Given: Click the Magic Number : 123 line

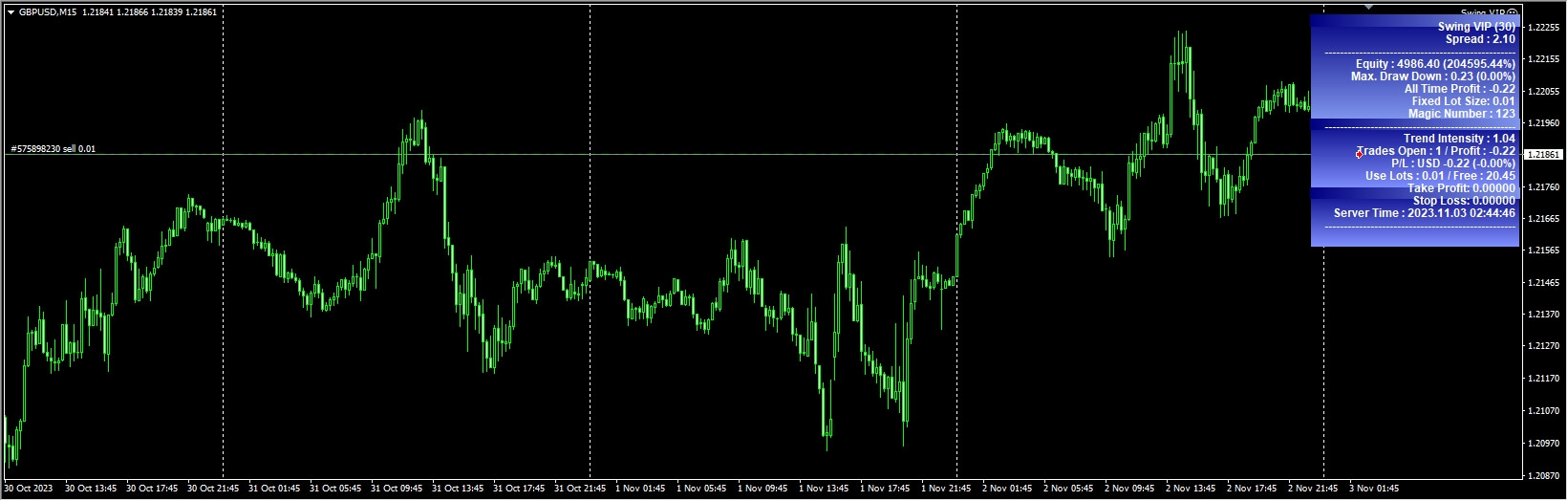Looking at the screenshot, I should (x=1462, y=114).
